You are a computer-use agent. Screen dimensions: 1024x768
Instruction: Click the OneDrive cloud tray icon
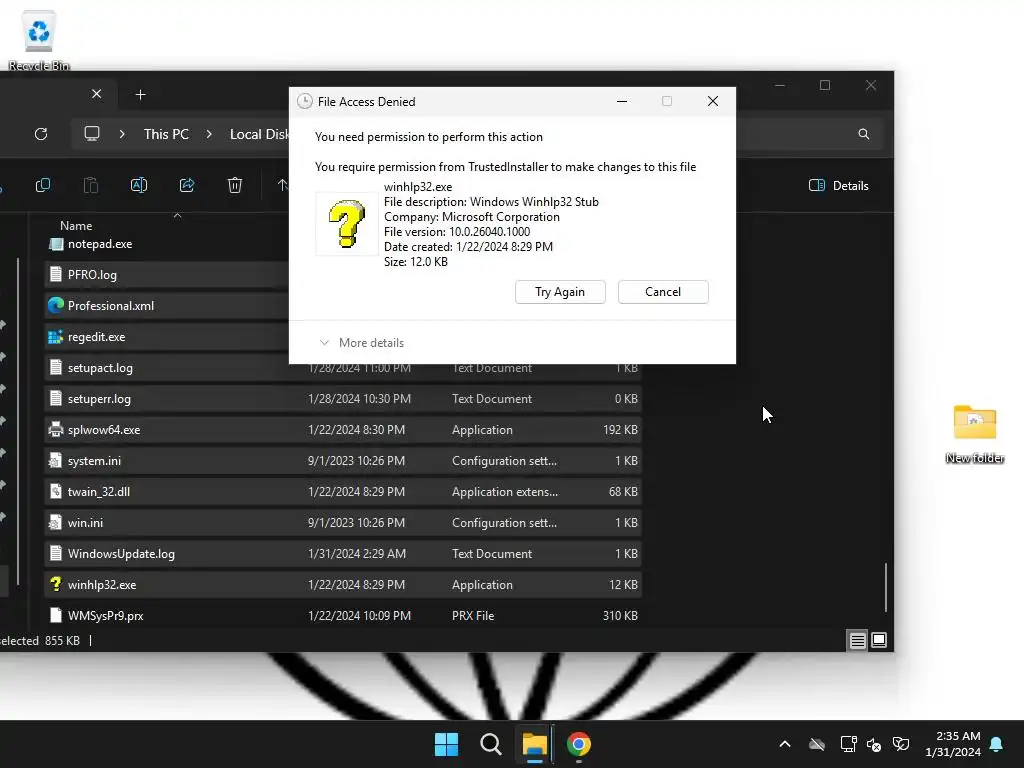pos(816,744)
